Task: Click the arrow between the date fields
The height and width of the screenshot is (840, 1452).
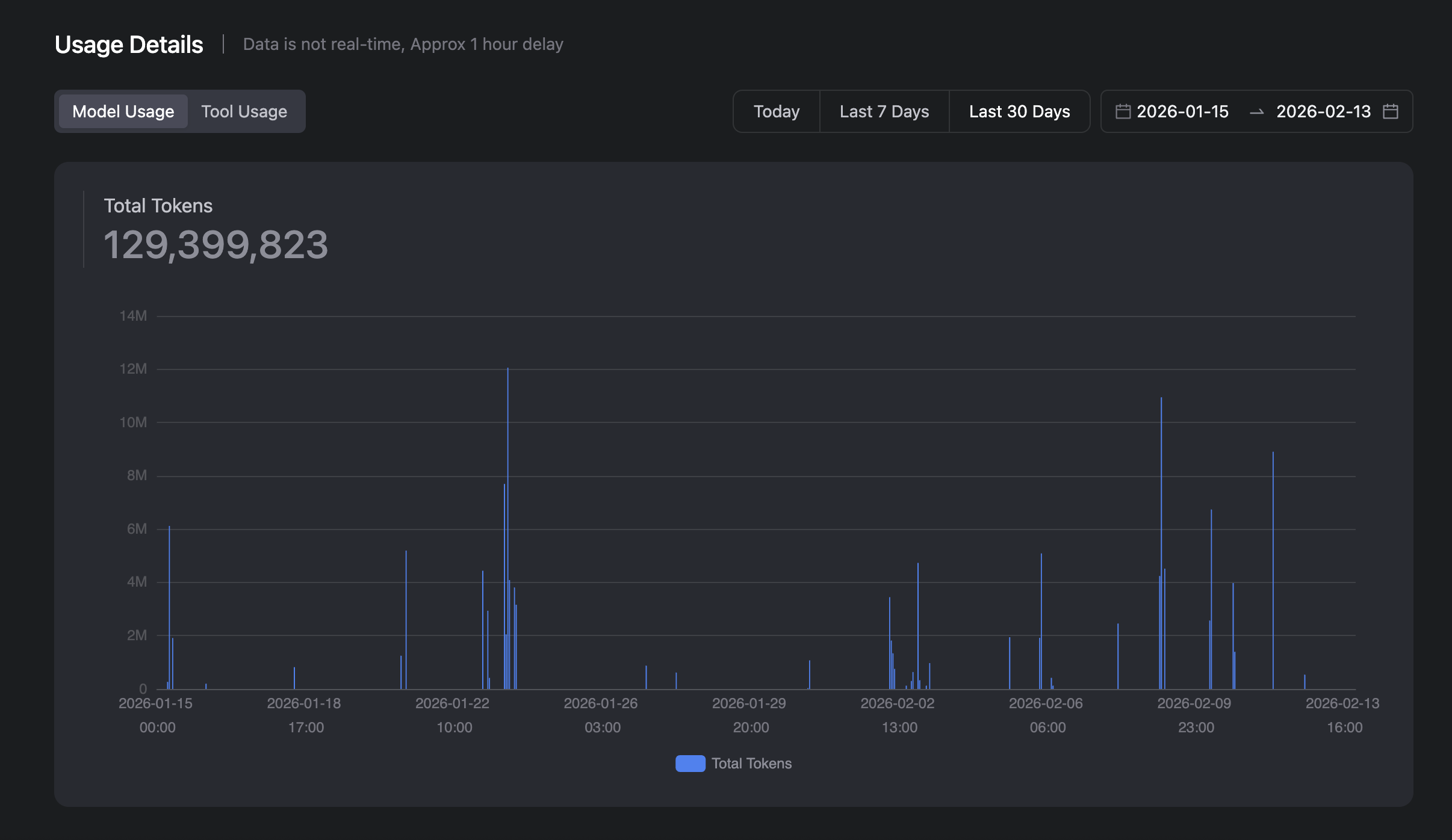Action: [x=1256, y=112]
